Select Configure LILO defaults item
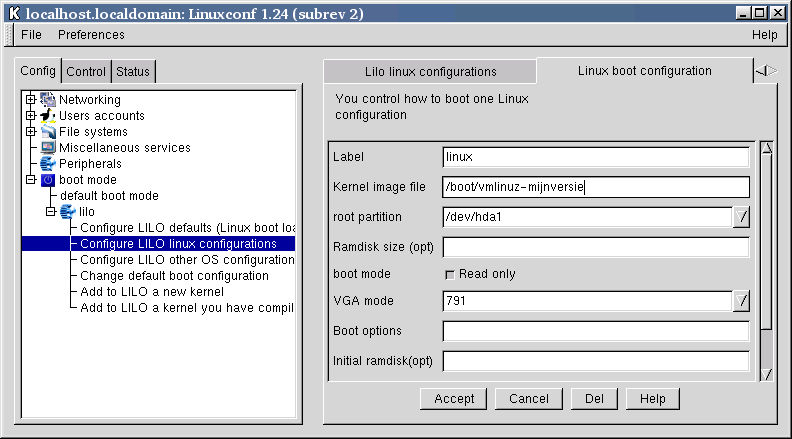 [187, 228]
